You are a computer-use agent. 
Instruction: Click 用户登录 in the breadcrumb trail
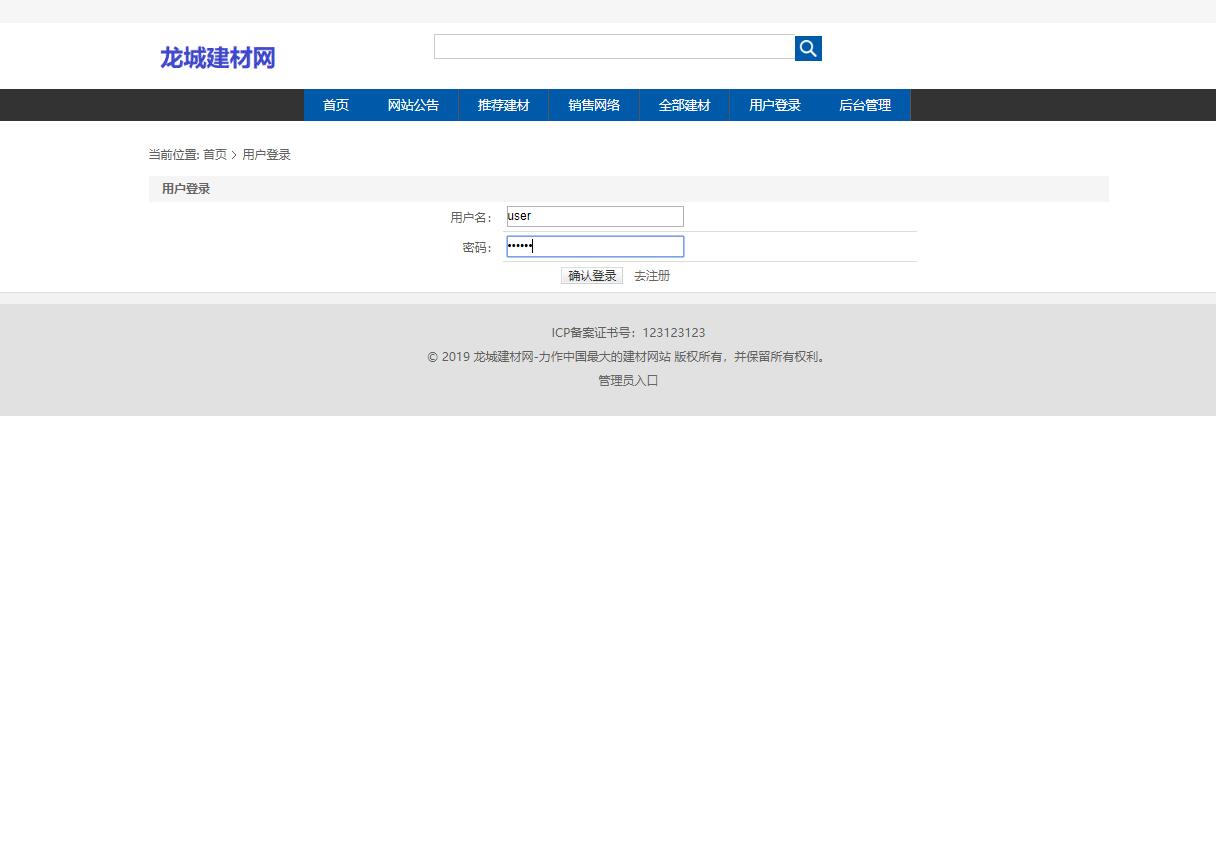[x=265, y=154]
